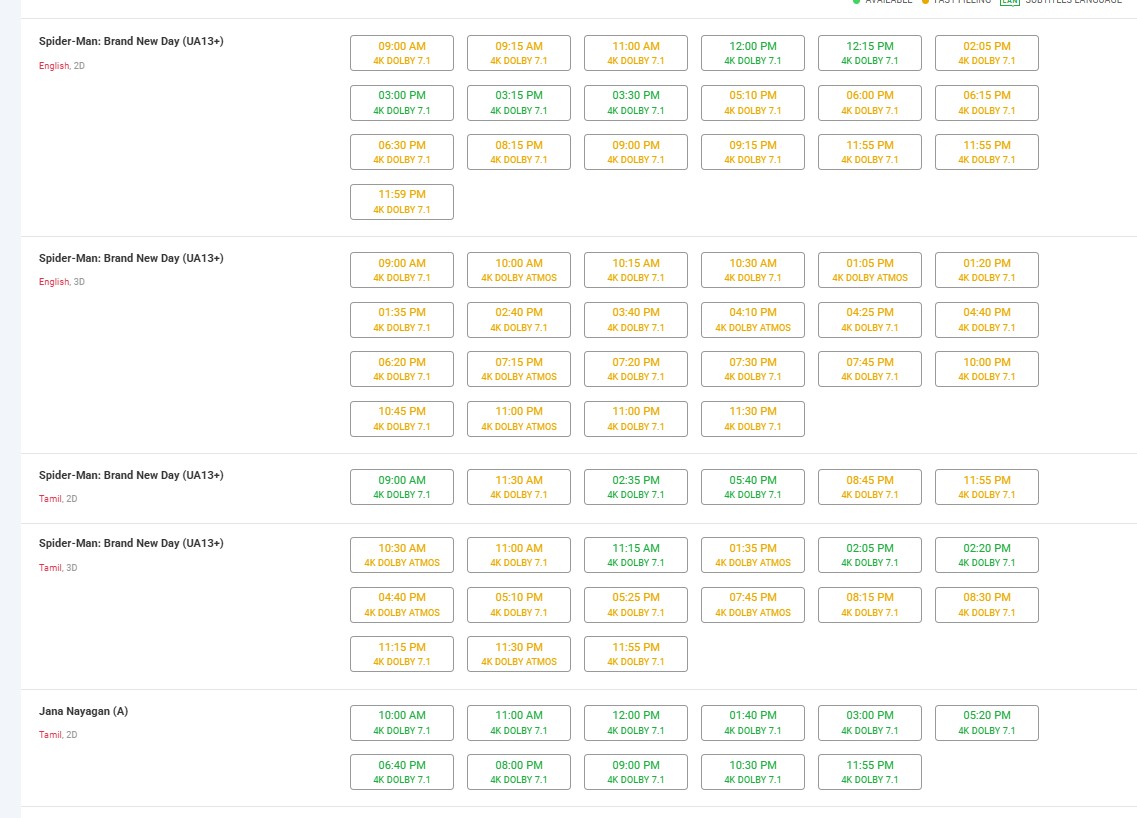Click 03:30 PM Spider-Man English 2D showtime
This screenshot has height=818, width=1137.
[636, 103]
